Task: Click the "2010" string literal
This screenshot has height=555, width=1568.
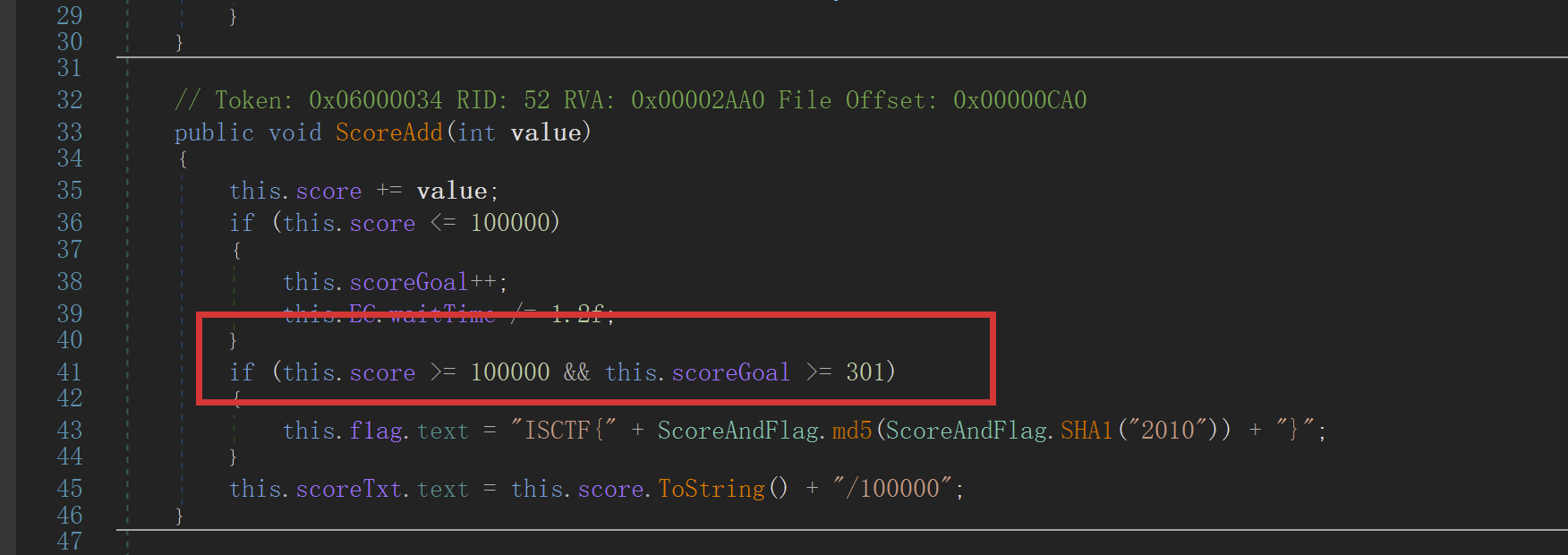Action: [x=1168, y=431]
